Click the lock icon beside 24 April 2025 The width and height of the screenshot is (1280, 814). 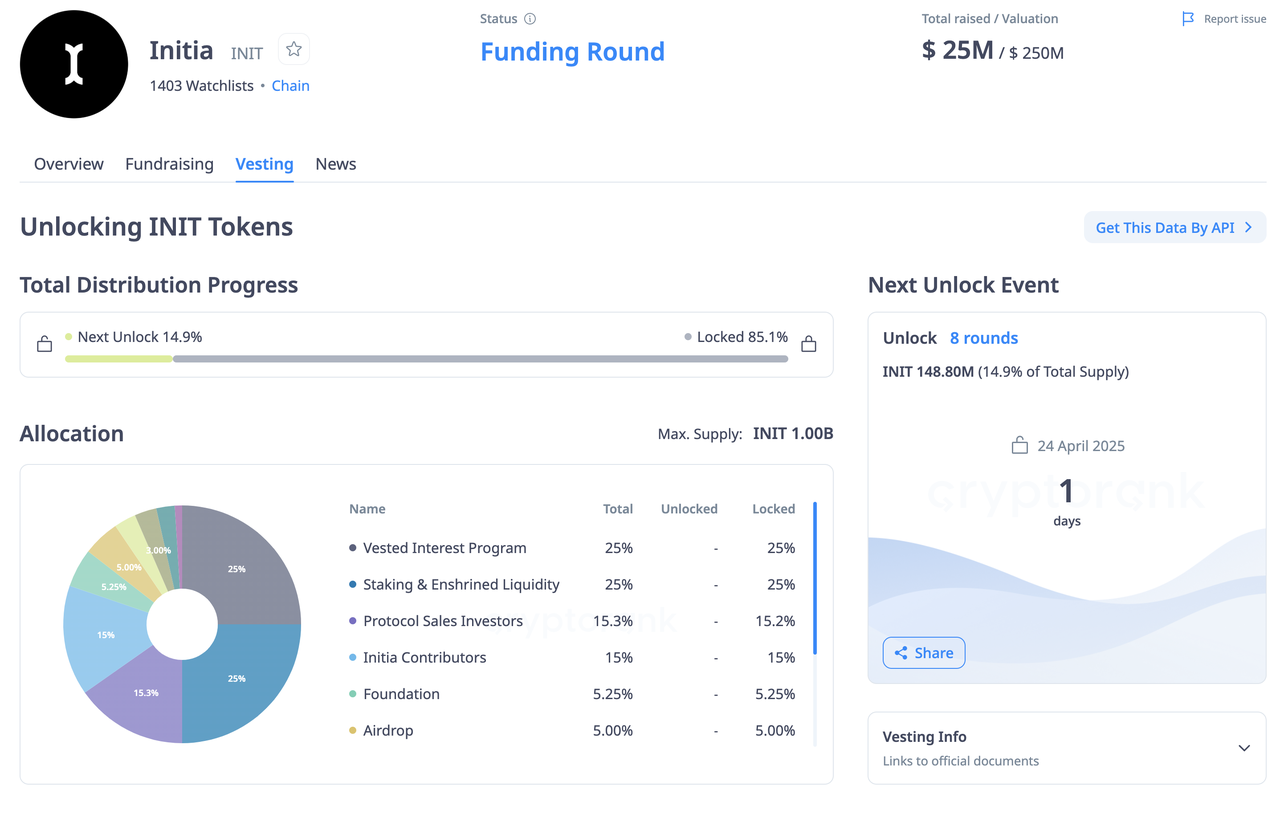tap(1019, 446)
